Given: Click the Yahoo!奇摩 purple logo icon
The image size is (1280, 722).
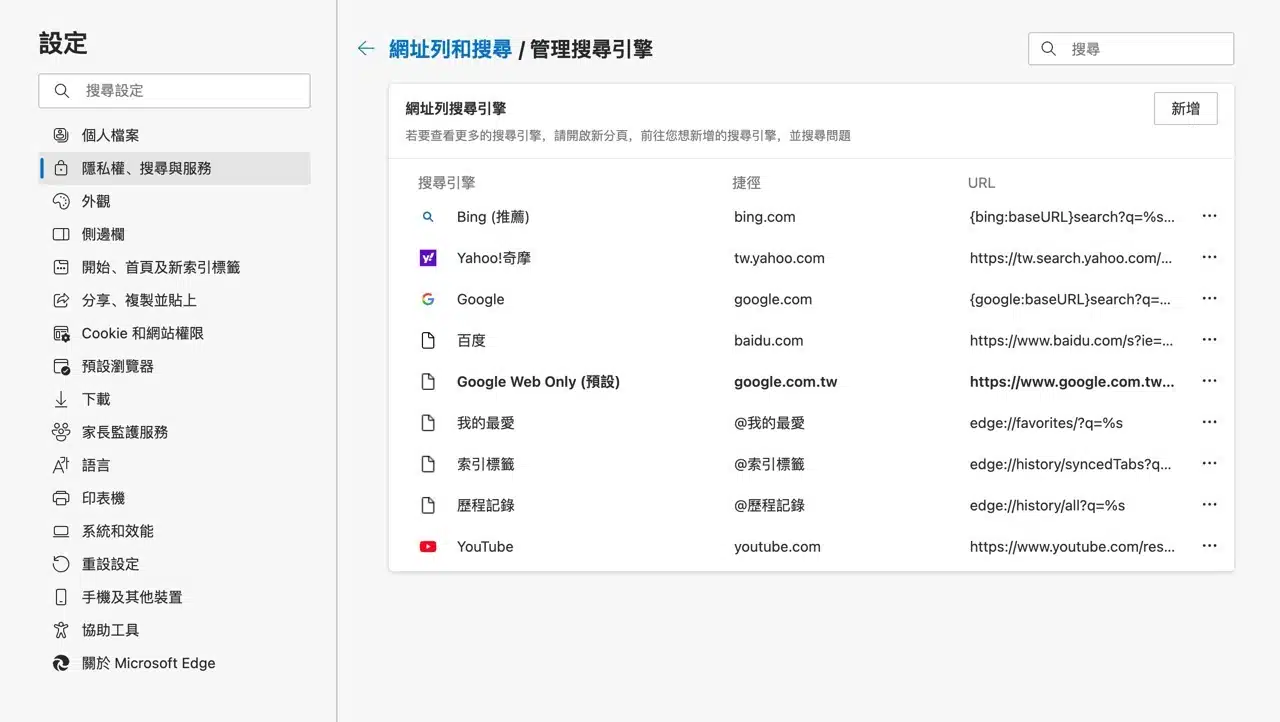Looking at the screenshot, I should point(428,258).
